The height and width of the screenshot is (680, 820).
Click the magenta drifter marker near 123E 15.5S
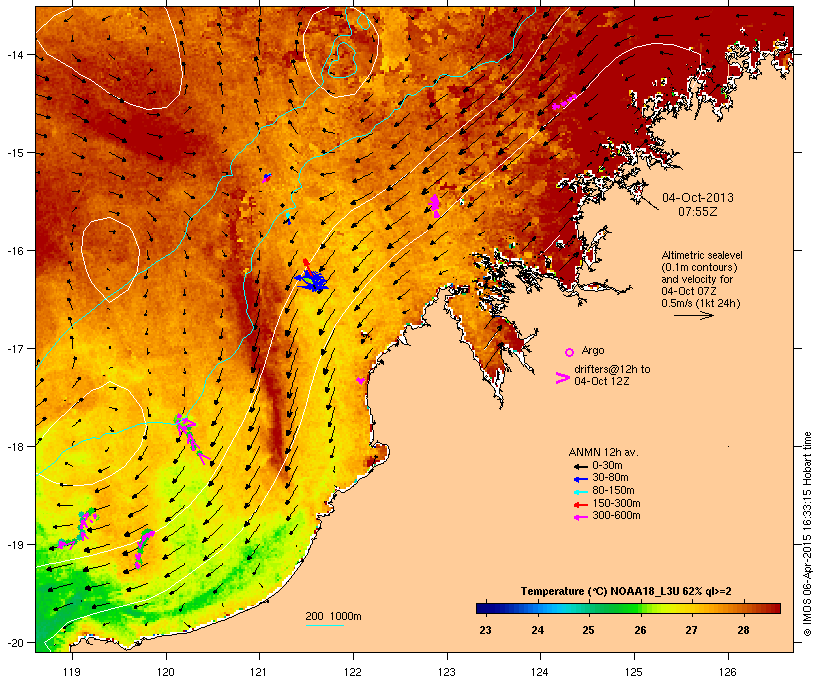click(435, 205)
